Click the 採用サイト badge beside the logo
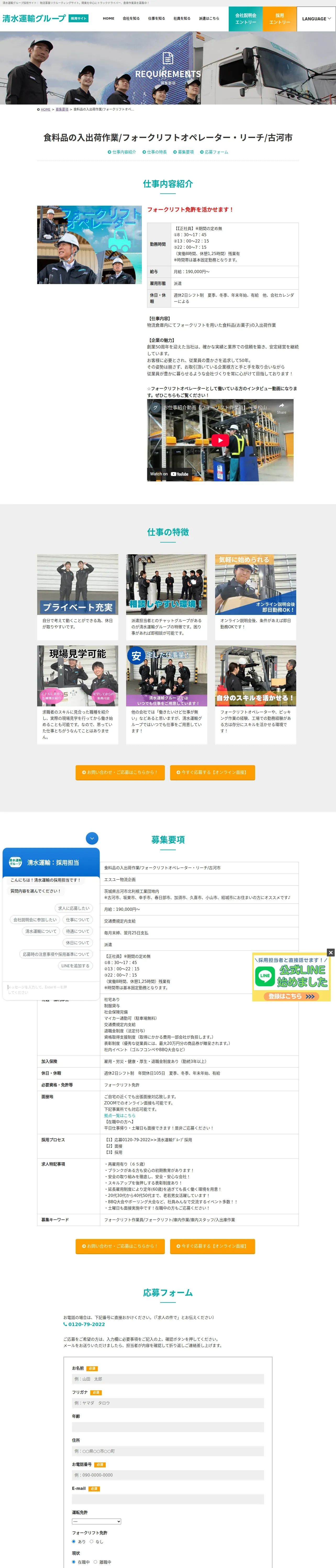This screenshot has width=336, height=1568. tap(78, 18)
